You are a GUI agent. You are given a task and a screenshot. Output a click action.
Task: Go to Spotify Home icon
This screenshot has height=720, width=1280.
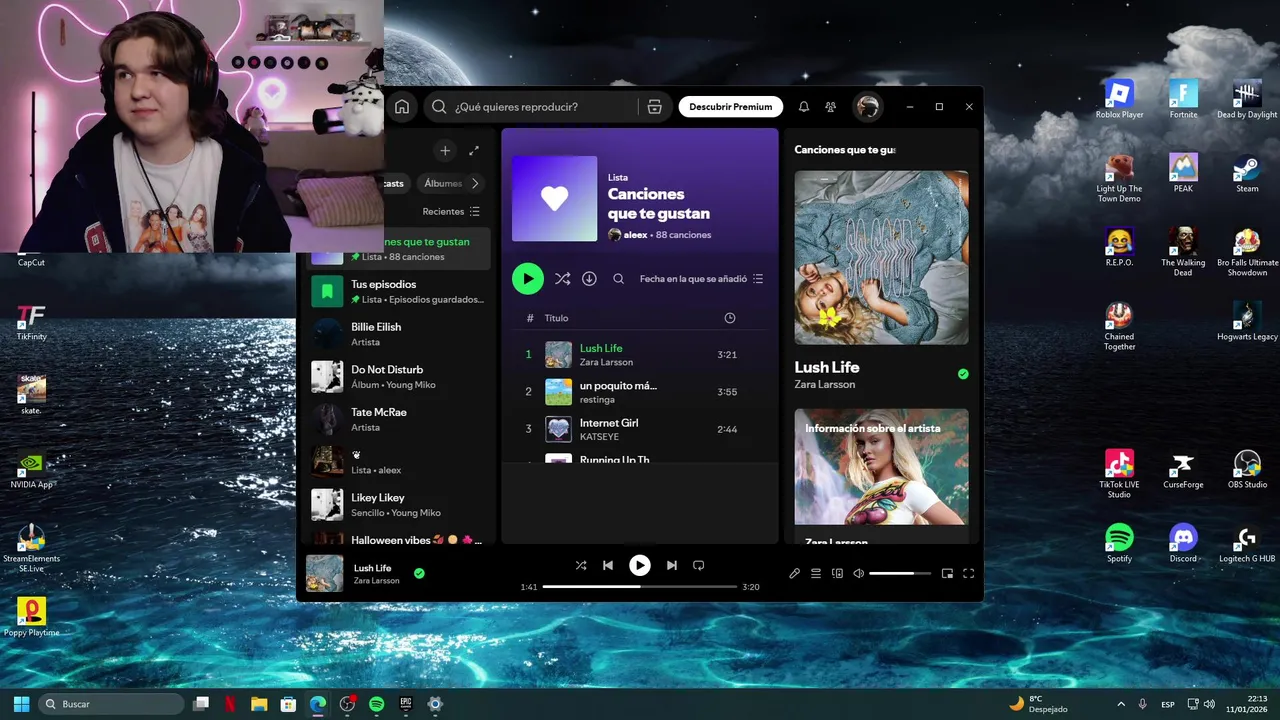pyautogui.click(x=402, y=107)
